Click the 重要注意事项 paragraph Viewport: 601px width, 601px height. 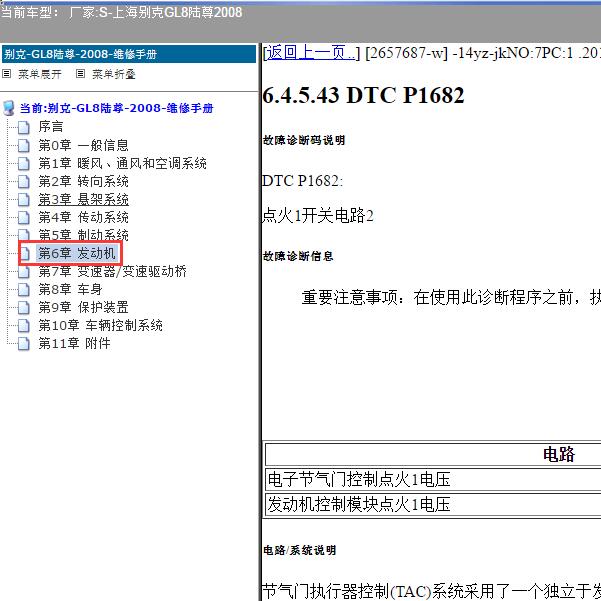[451, 297]
